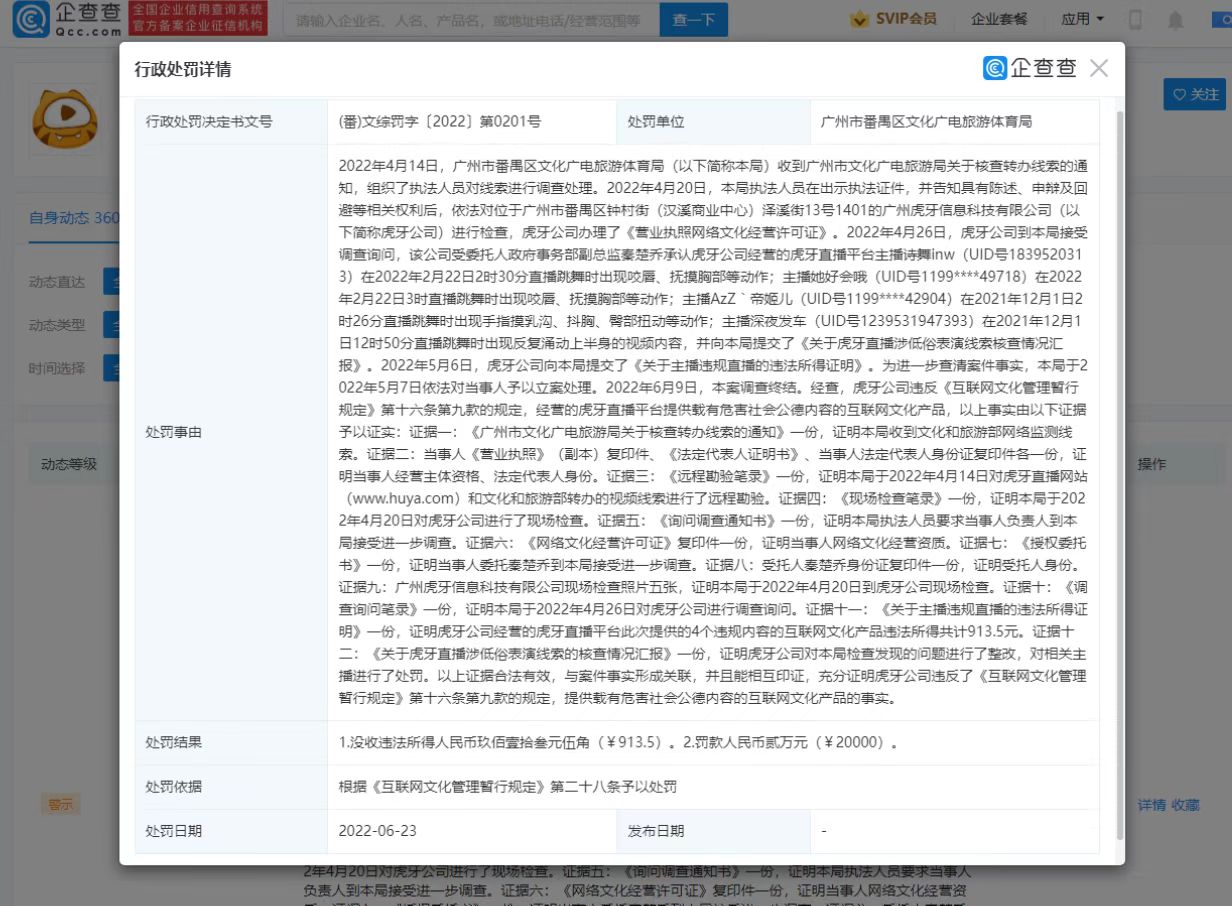Click the SVIP crown icon
Viewport: 1232px width, 906px height.
pyautogui.click(x=859, y=19)
